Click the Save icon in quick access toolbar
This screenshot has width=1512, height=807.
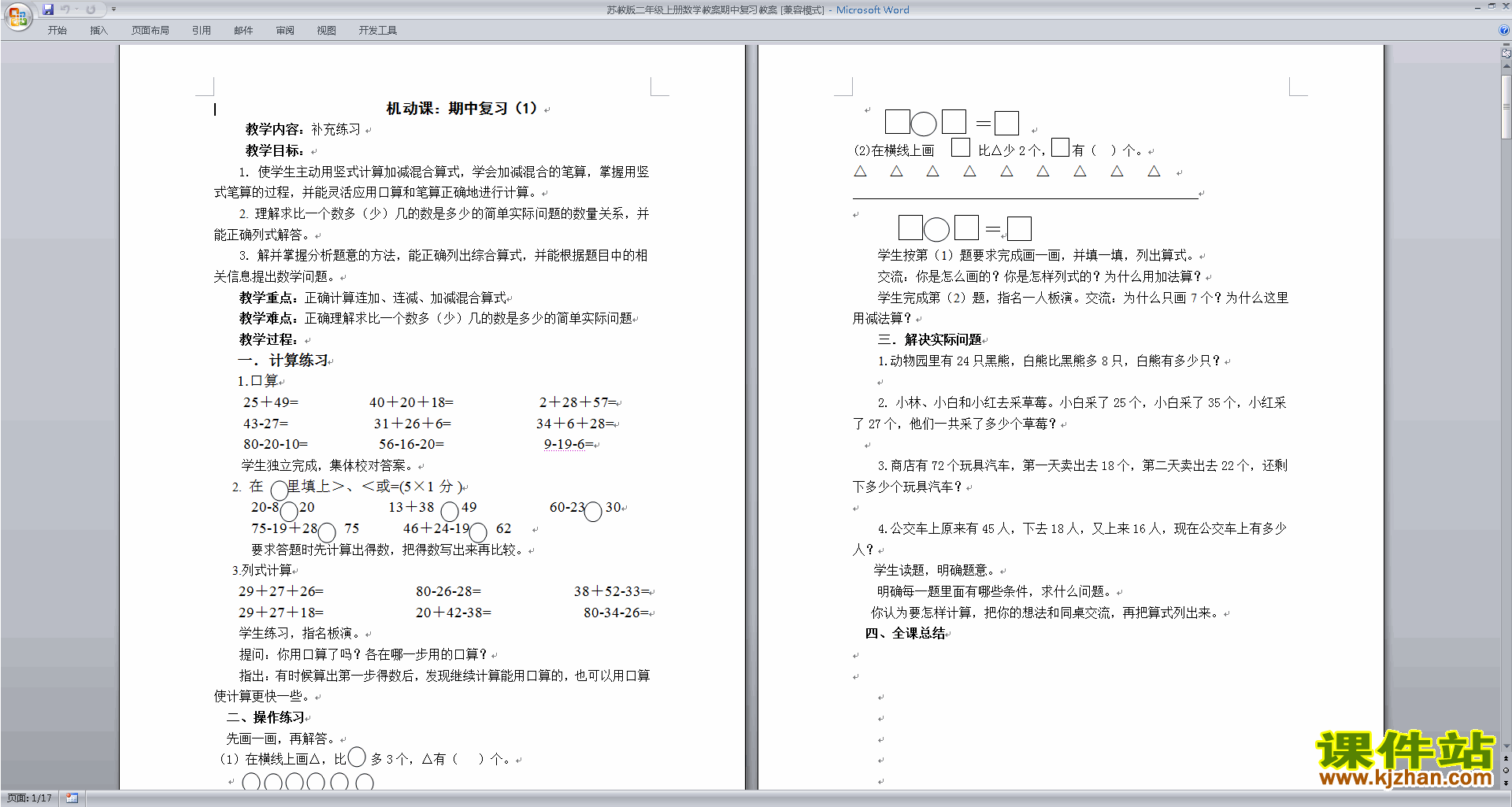click(48, 9)
